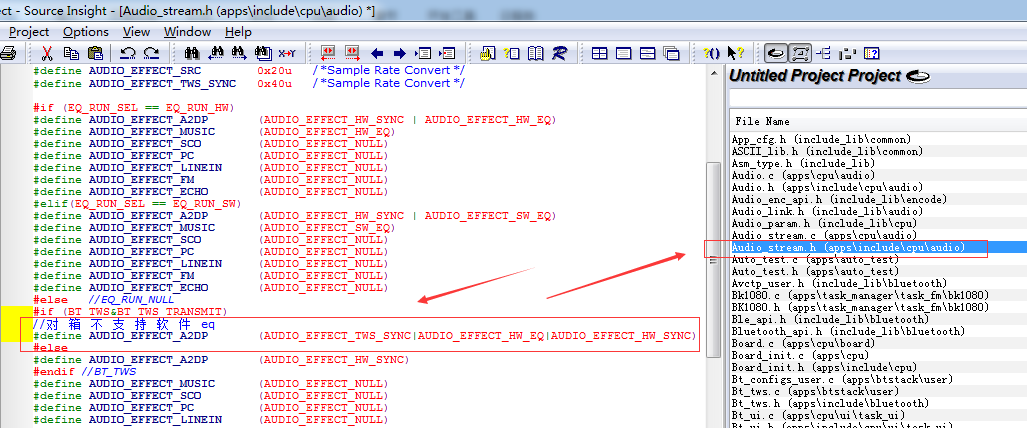1027x428 pixels.
Task: Click the Symbol Info question icon
Action: (512, 53)
